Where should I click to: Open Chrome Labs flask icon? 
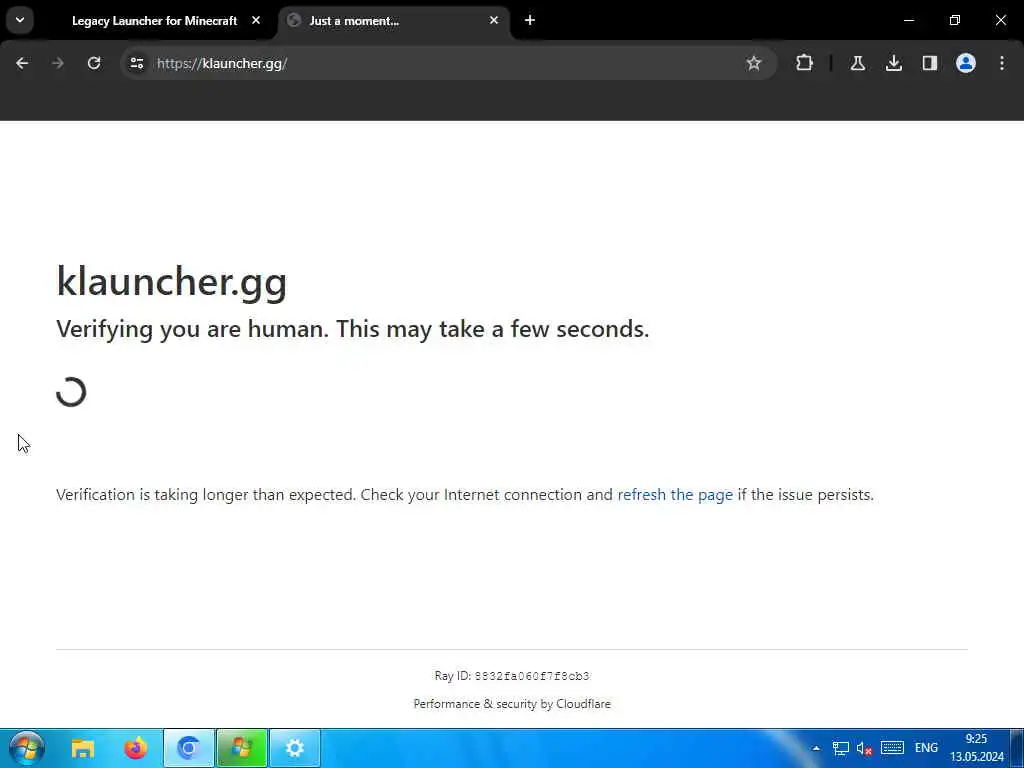[857, 63]
